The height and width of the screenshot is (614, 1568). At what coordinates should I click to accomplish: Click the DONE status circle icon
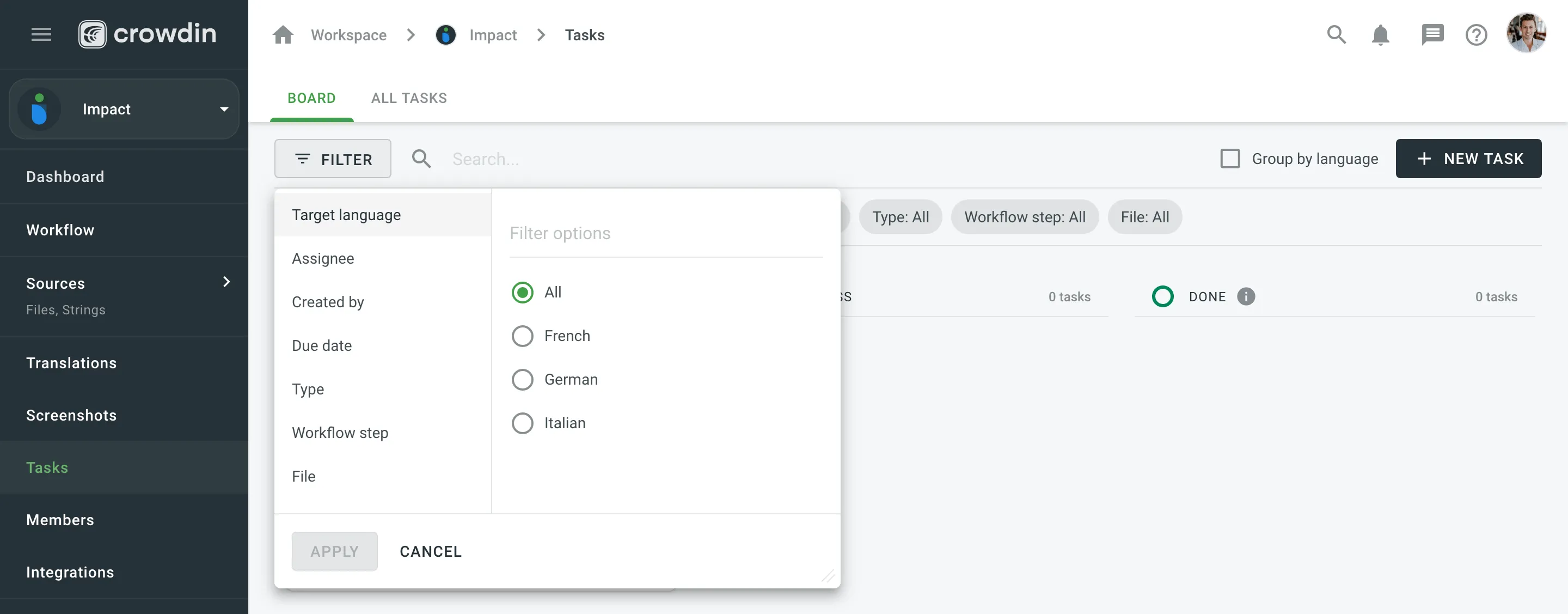(x=1162, y=296)
